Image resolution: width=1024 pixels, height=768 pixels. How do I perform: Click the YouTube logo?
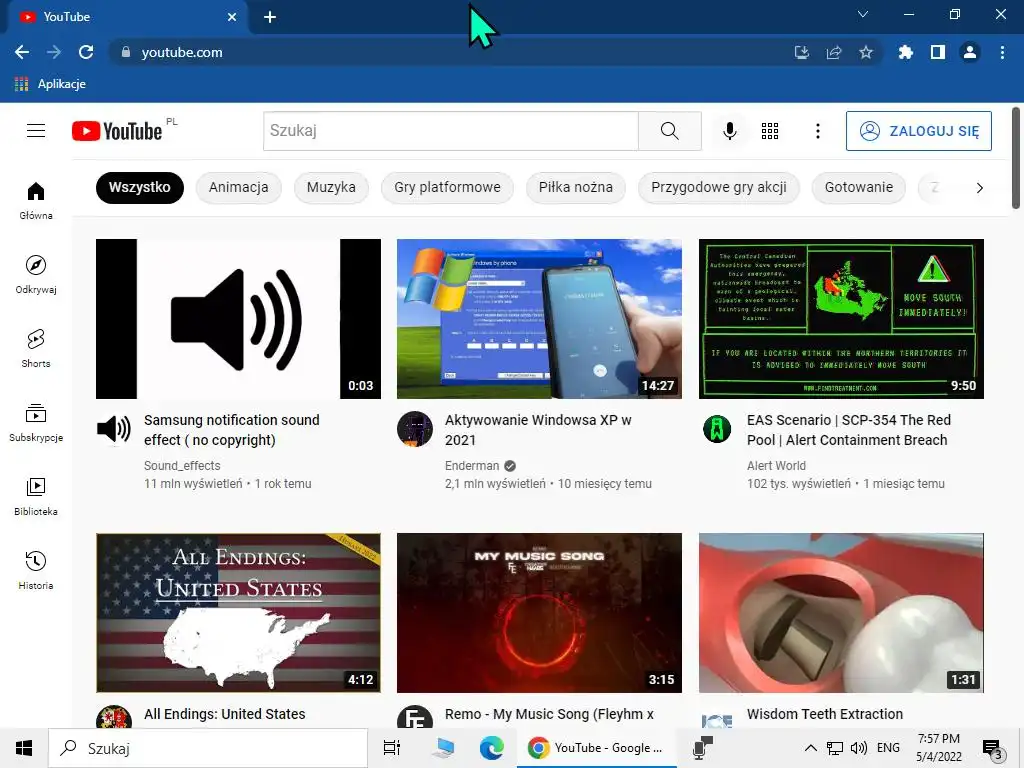[118, 131]
